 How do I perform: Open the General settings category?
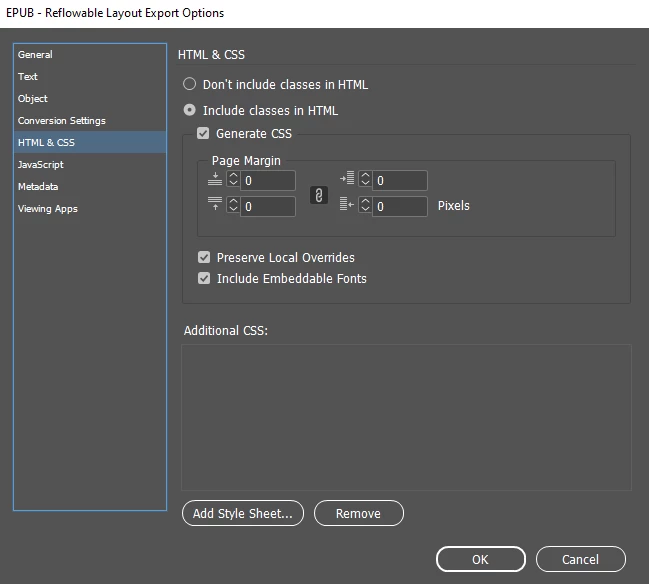(x=90, y=54)
